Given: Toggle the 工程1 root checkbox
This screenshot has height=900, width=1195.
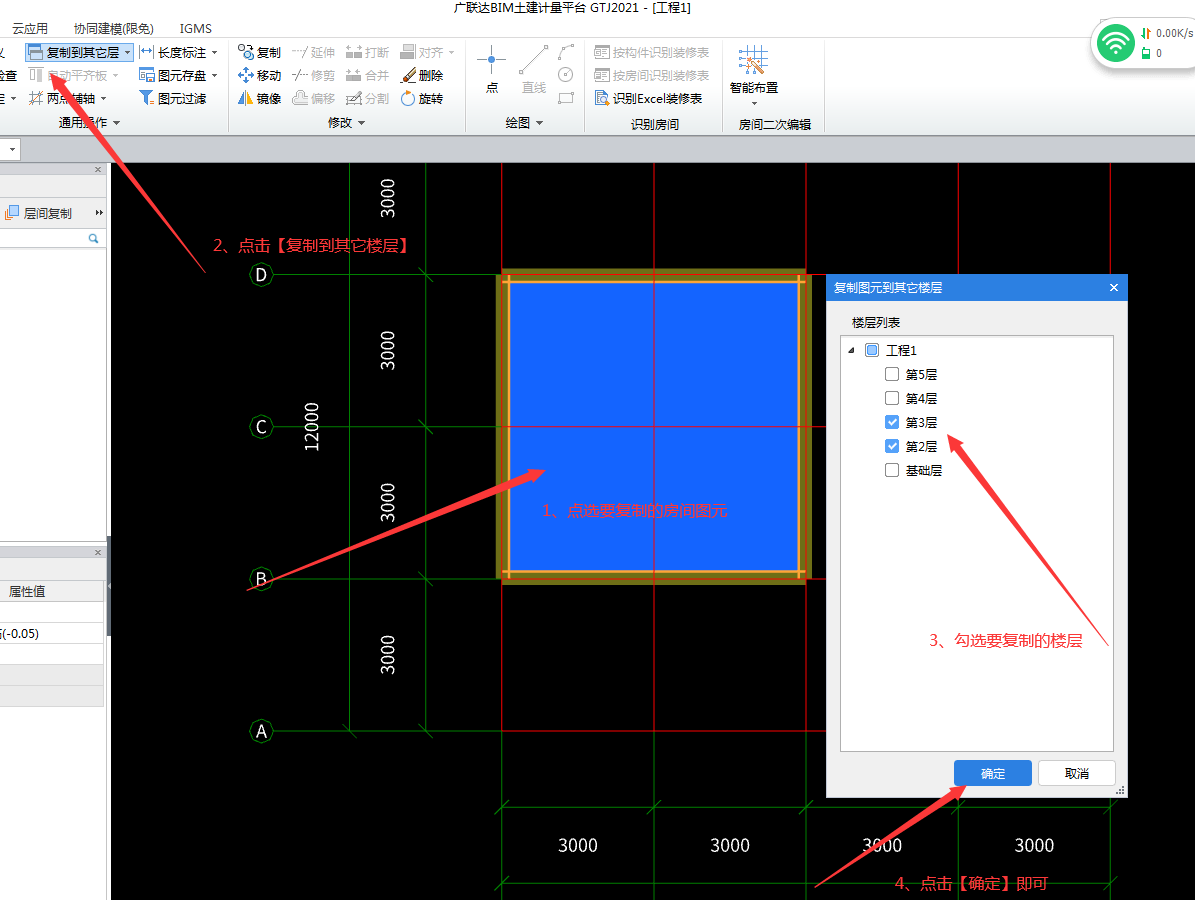Looking at the screenshot, I should (x=872, y=350).
